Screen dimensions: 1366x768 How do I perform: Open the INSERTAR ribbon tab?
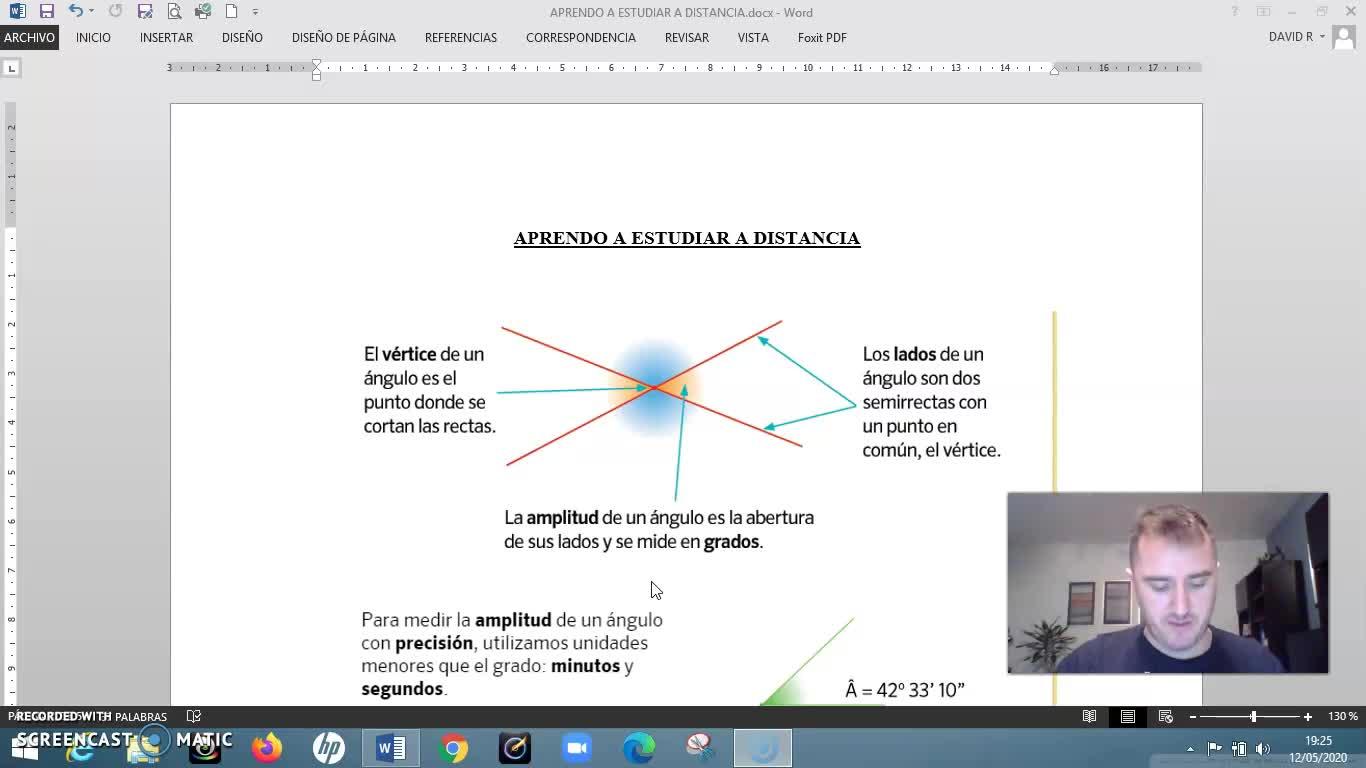click(x=166, y=37)
